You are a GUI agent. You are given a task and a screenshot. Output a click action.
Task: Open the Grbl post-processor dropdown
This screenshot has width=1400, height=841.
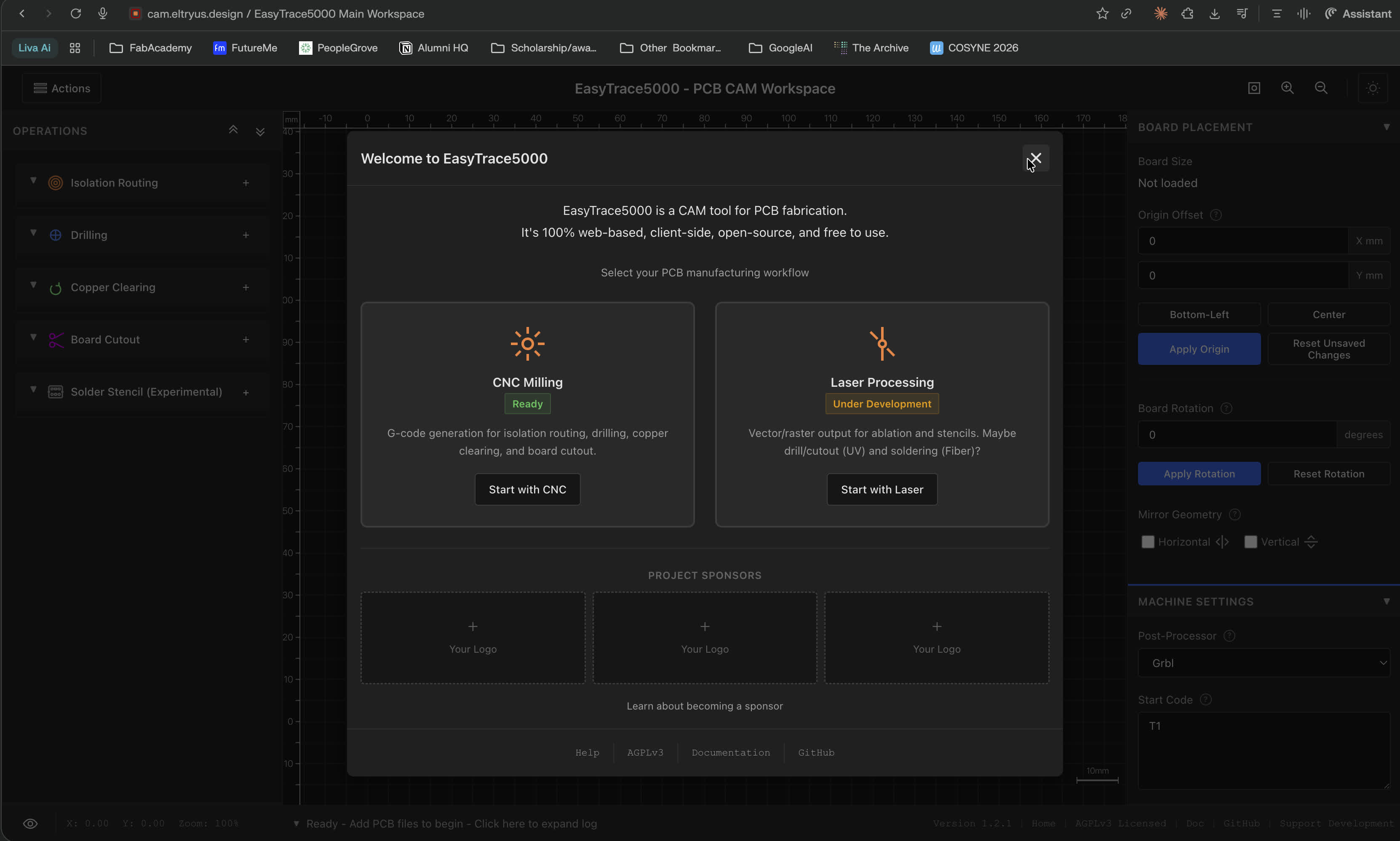point(1264,663)
